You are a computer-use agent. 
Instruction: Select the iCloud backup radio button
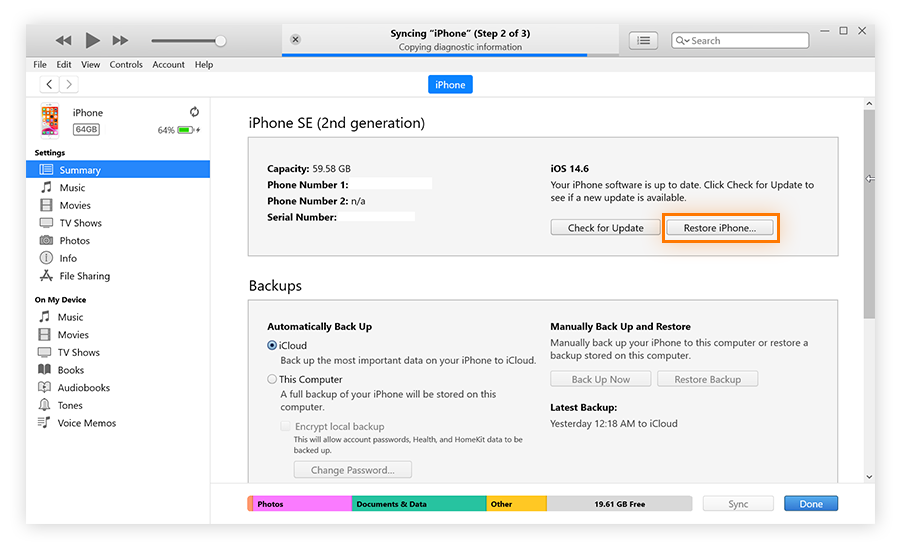coord(272,345)
